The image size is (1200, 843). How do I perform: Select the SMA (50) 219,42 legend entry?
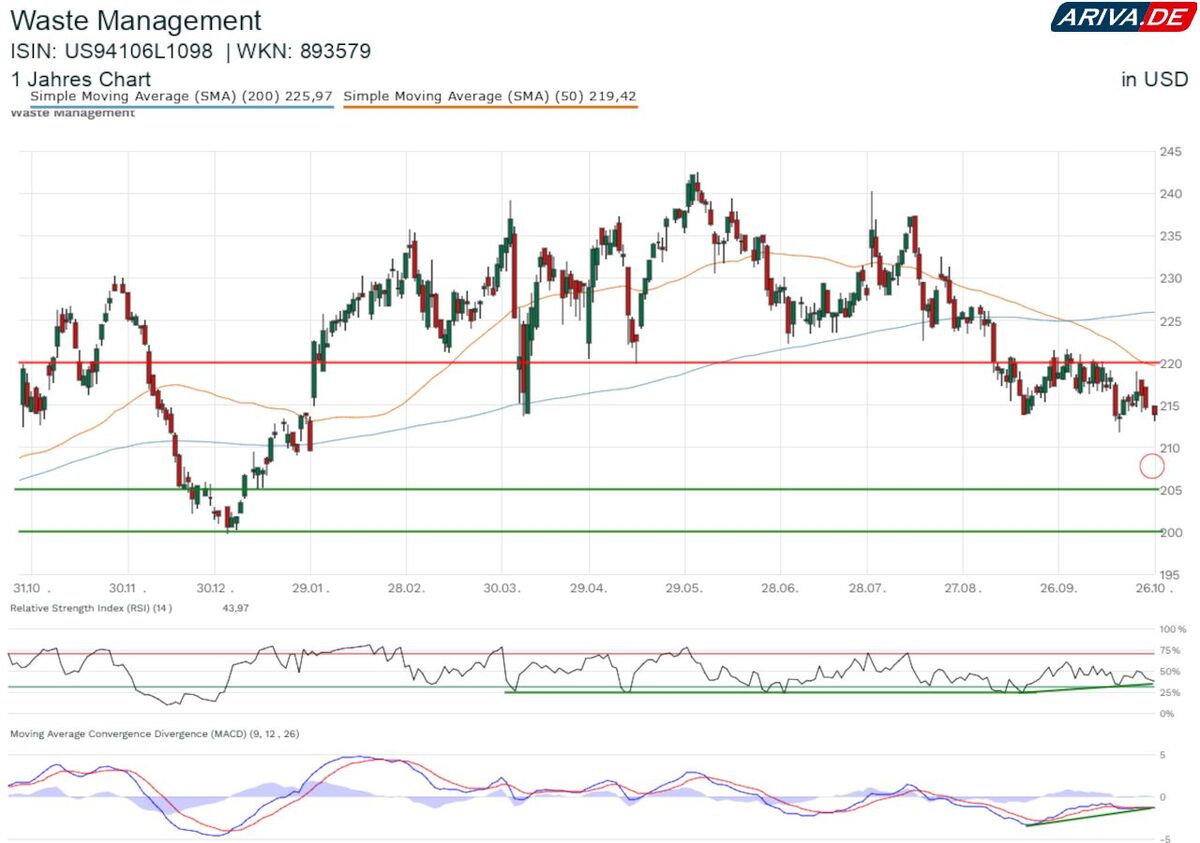point(490,96)
